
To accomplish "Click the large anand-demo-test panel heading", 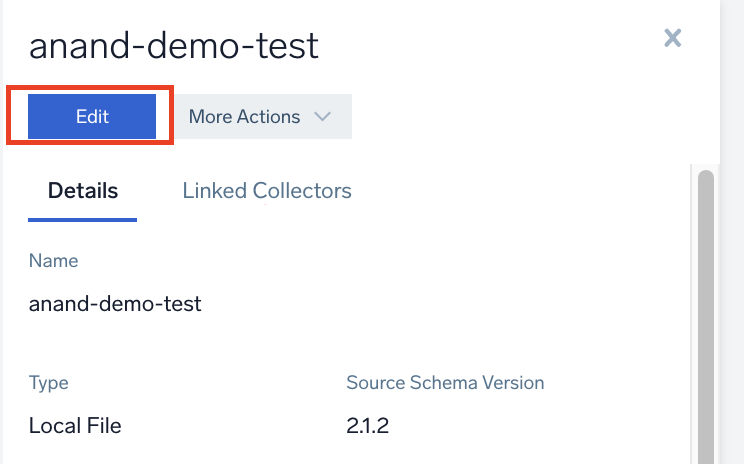I will point(174,45).
